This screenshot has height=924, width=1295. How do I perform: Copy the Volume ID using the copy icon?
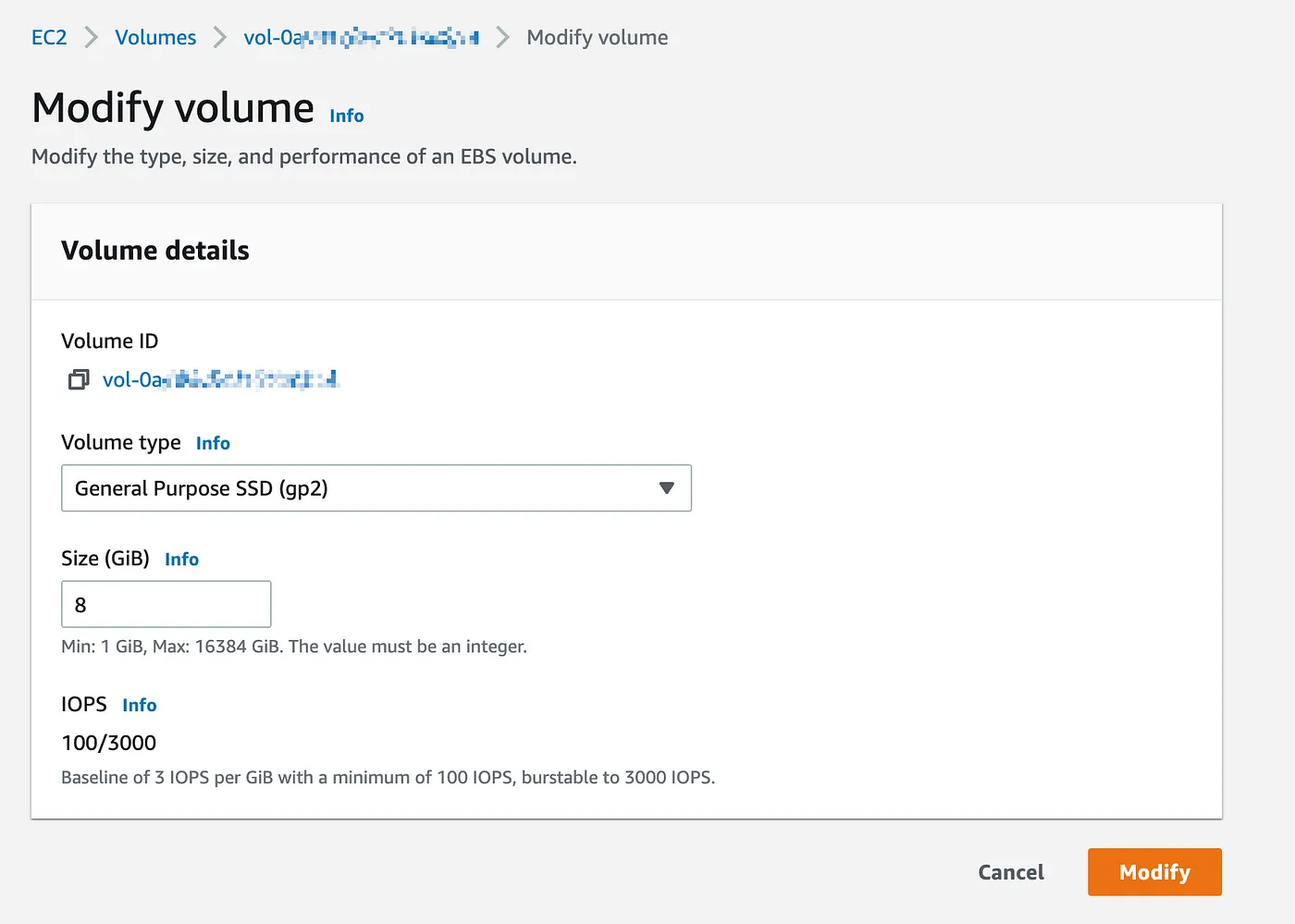78,379
